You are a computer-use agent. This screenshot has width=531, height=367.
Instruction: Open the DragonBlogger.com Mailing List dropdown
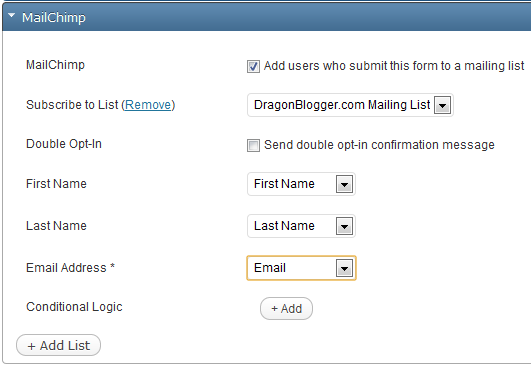350,105
